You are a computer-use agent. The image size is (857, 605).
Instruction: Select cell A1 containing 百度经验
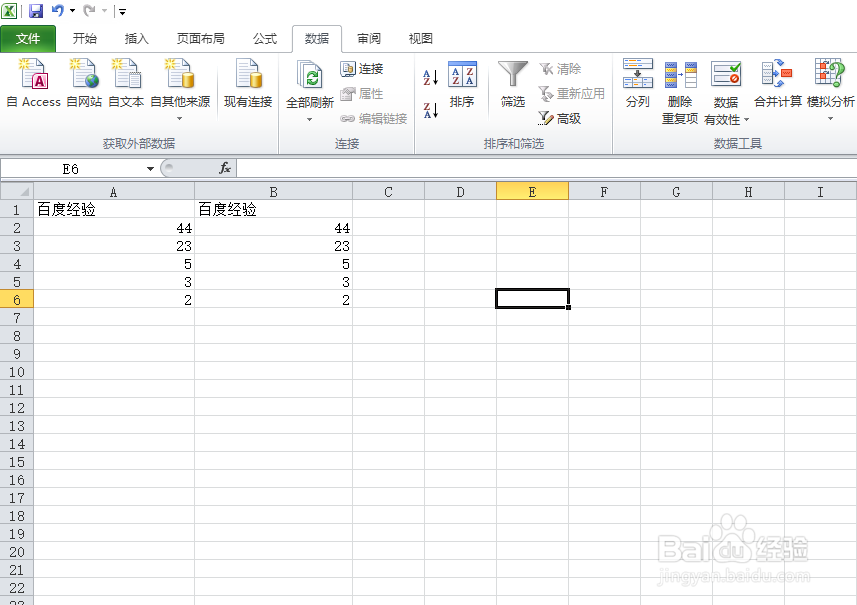click(x=114, y=209)
